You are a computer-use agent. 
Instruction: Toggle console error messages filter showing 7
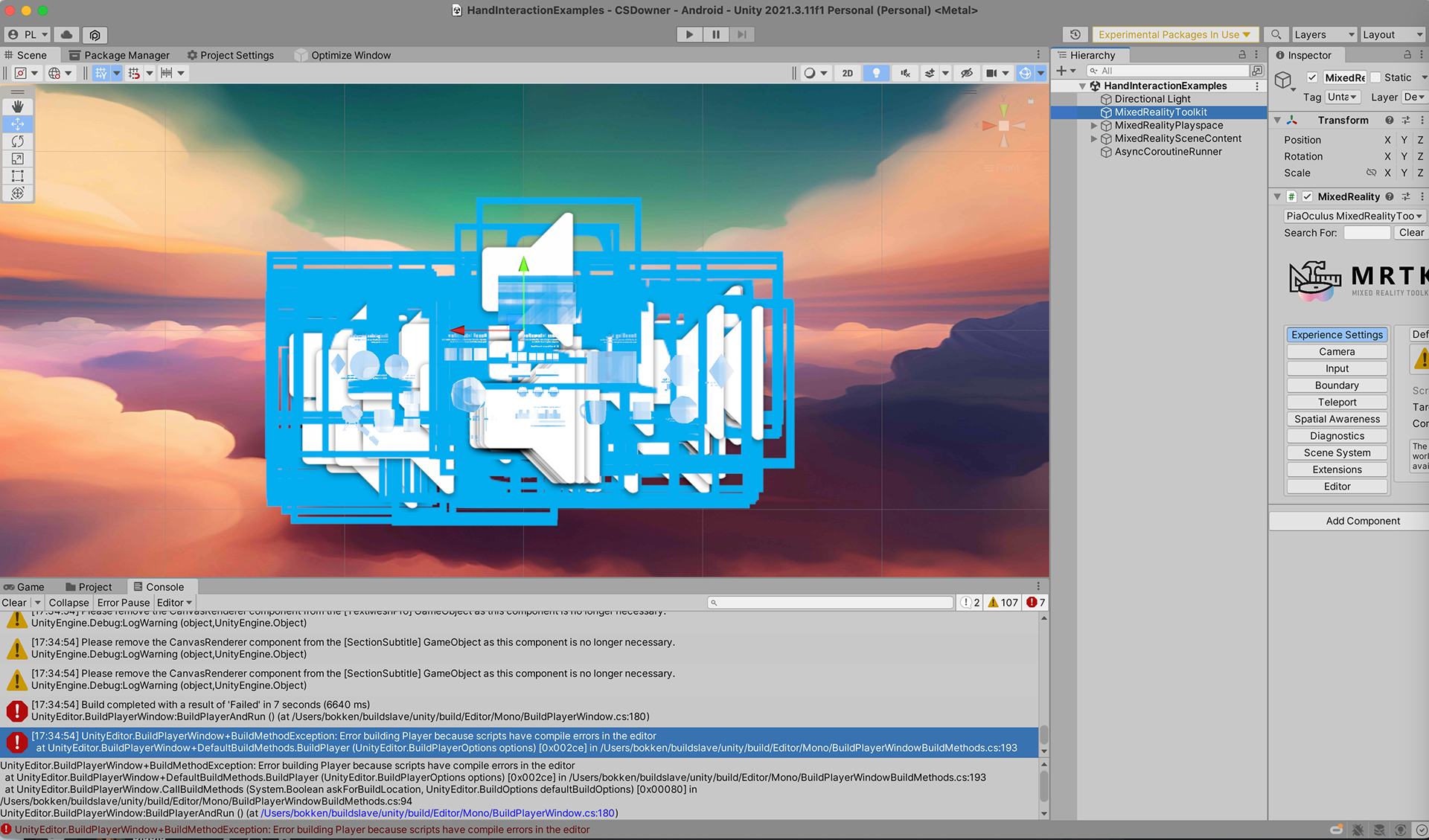point(1036,603)
